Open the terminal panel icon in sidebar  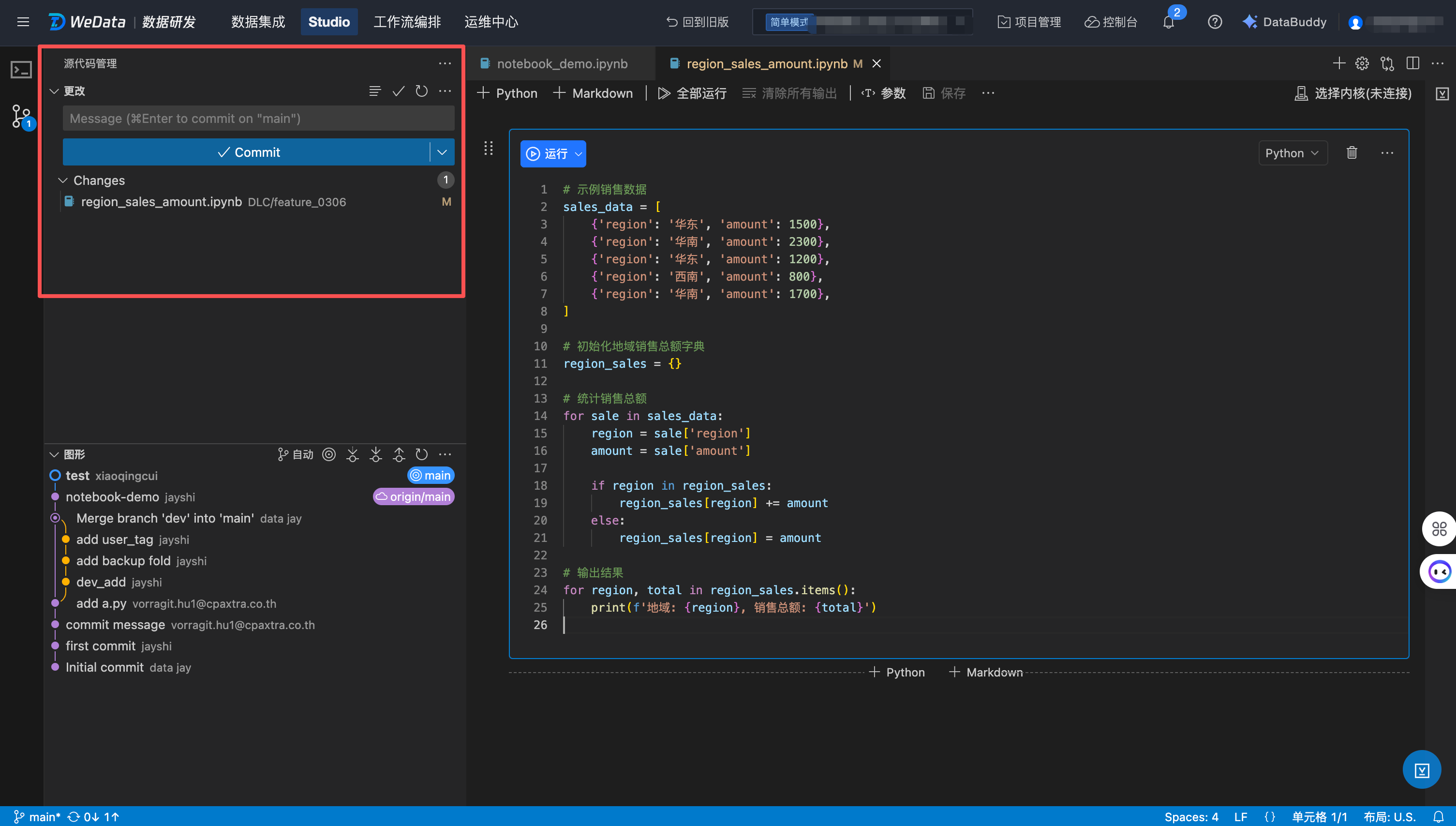pos(22,70)
